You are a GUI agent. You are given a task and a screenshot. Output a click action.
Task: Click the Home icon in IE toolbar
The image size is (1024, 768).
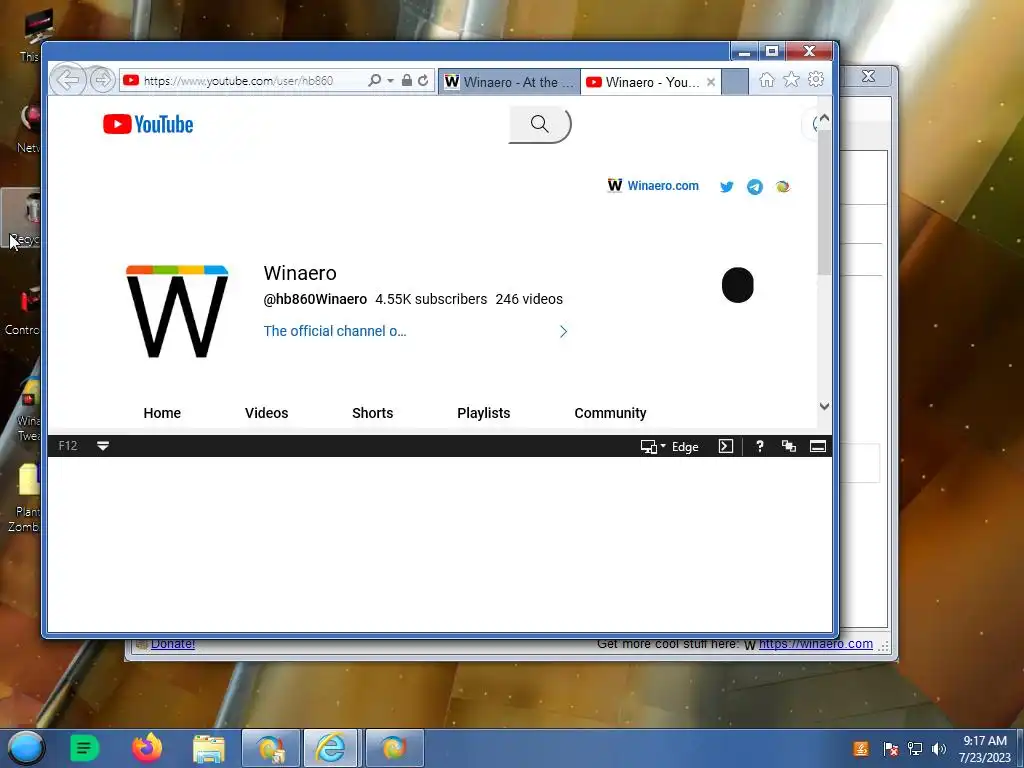(x=767, y=80)
